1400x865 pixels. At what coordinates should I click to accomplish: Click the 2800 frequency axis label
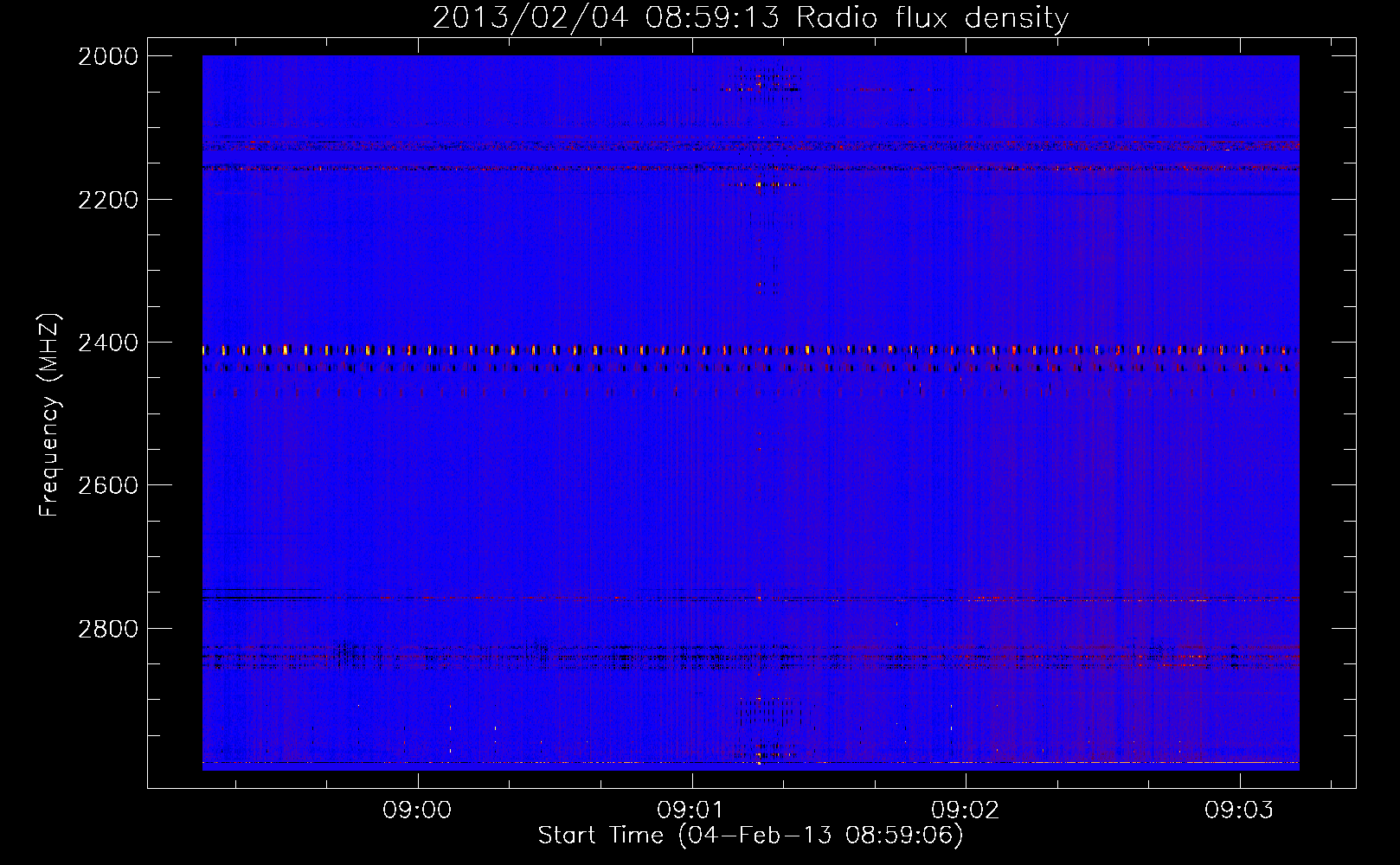[x=108, y=629]
